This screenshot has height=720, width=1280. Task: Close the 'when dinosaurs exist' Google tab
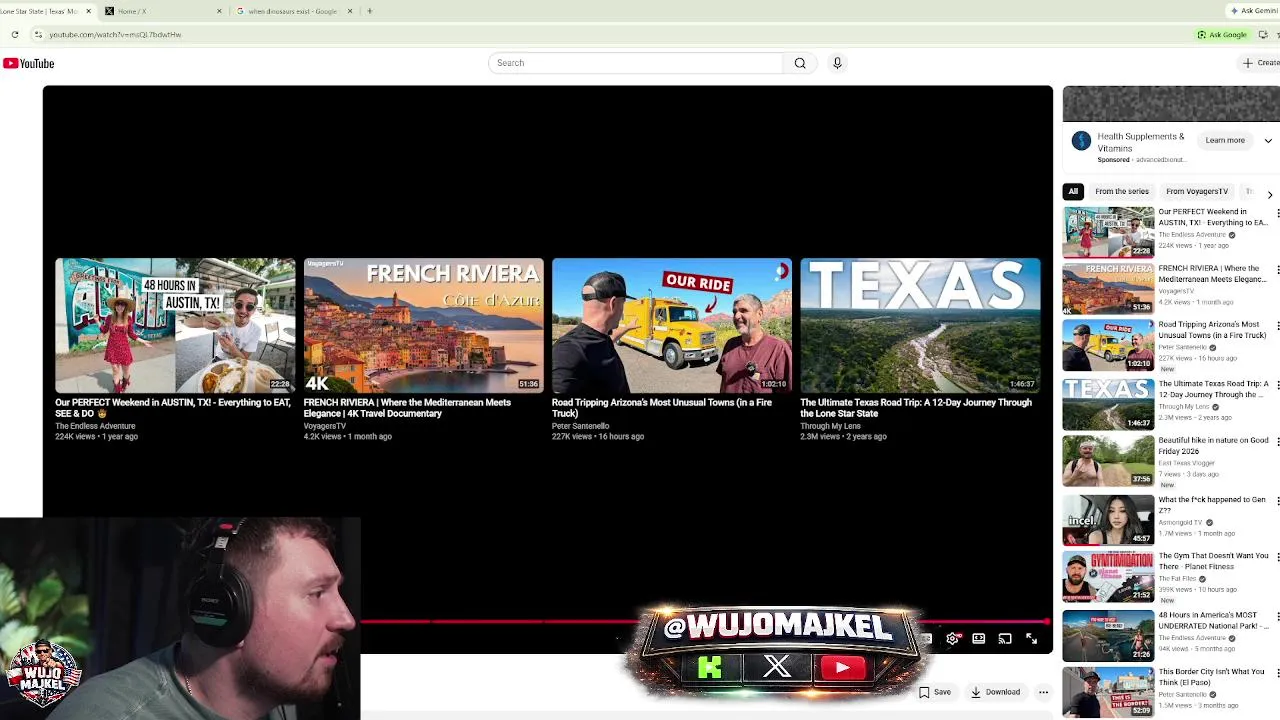350,11
